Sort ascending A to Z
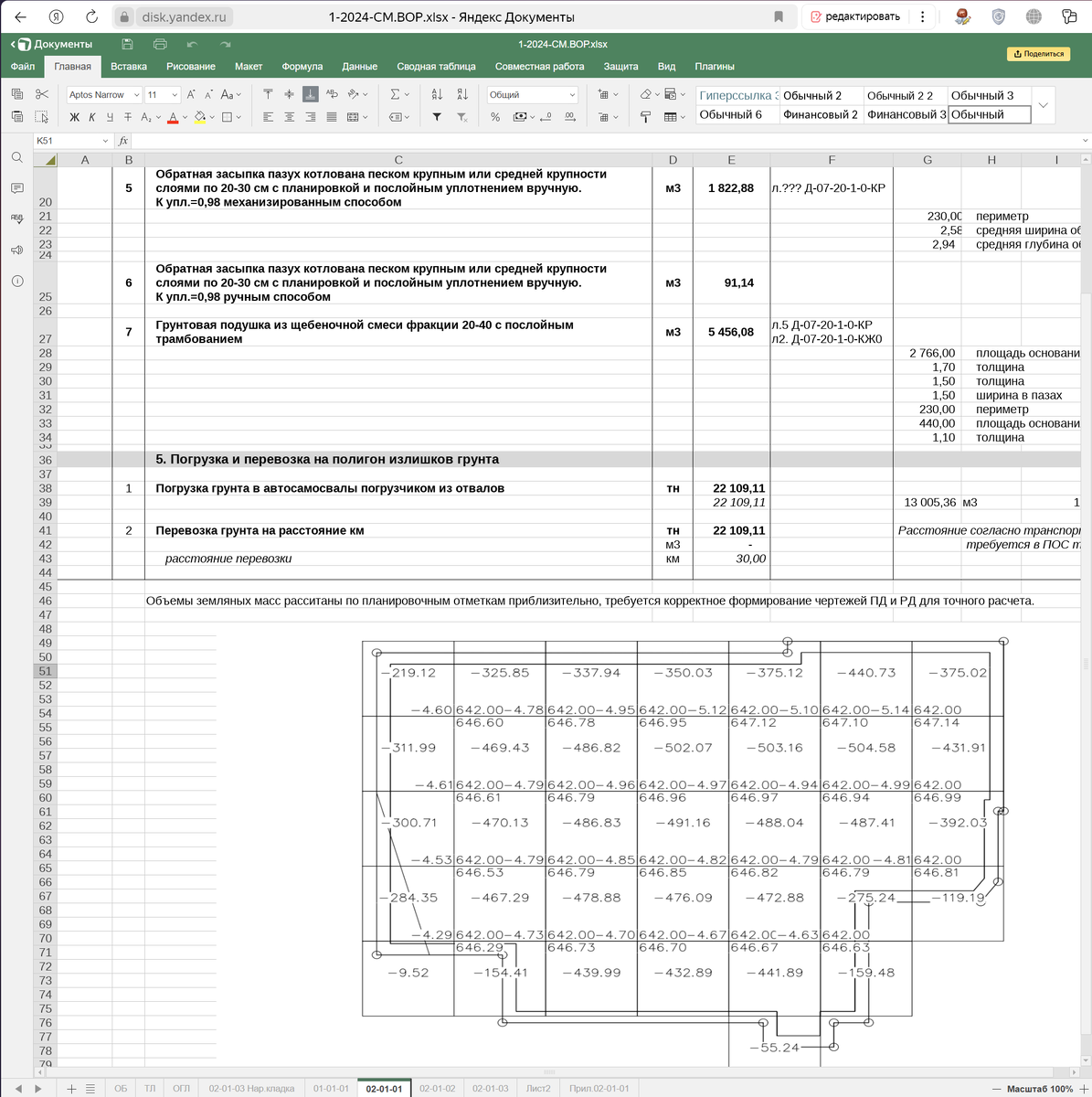Image resolution: width=1092 pixels, height=1097 pixels. coord(437,94)
